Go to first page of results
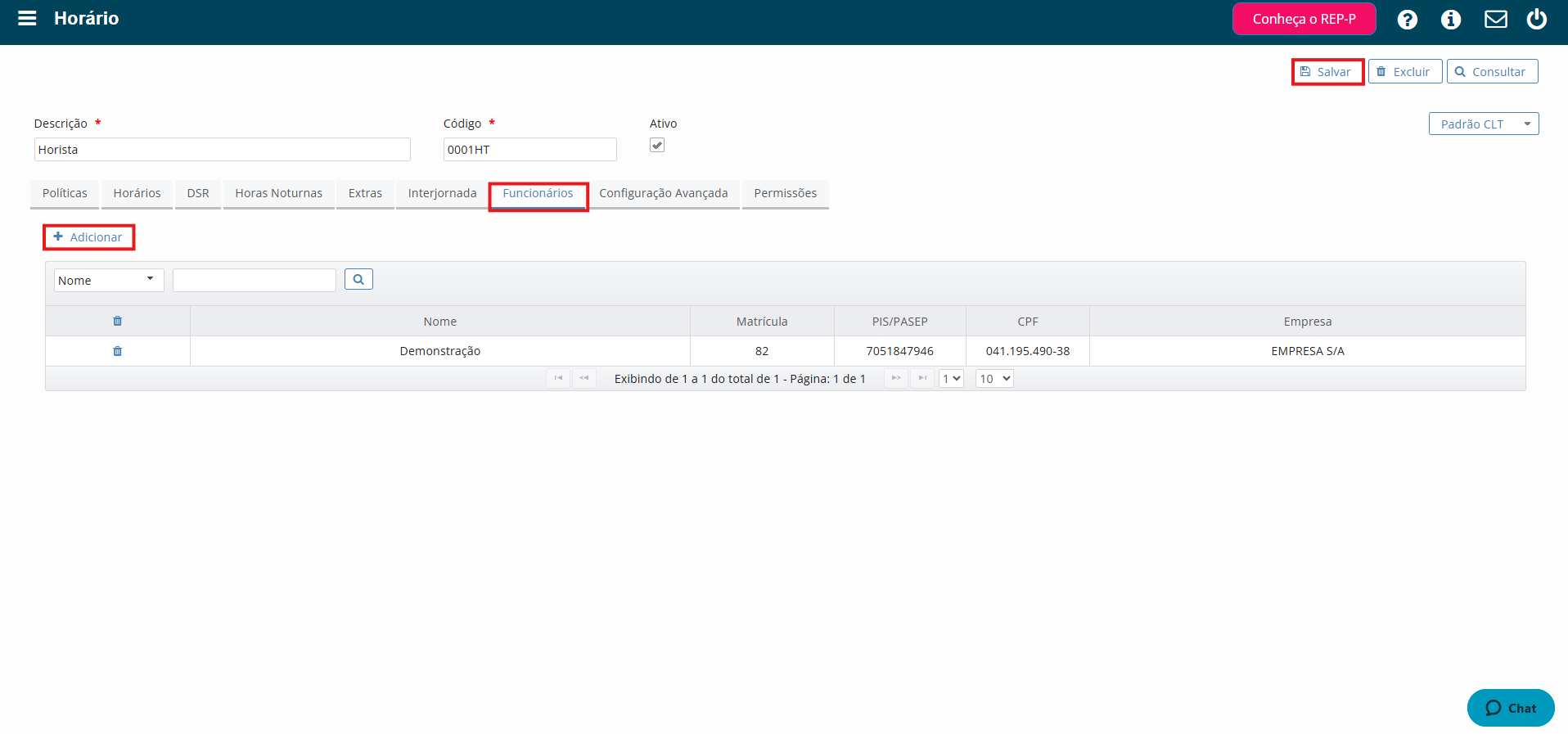 (x=558, y=378)
